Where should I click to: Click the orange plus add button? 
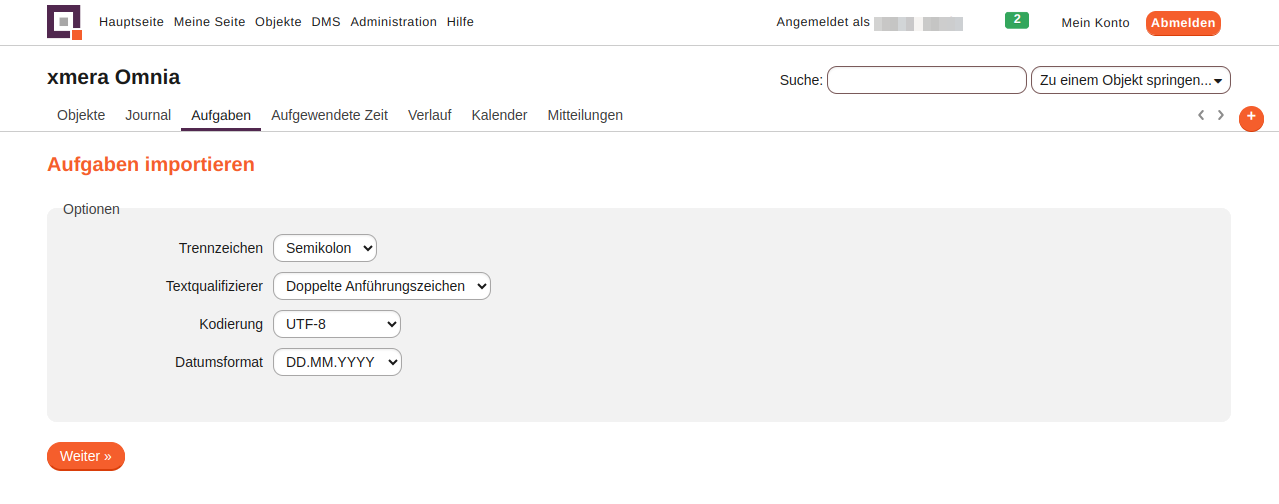click(x=1251, y=118)
